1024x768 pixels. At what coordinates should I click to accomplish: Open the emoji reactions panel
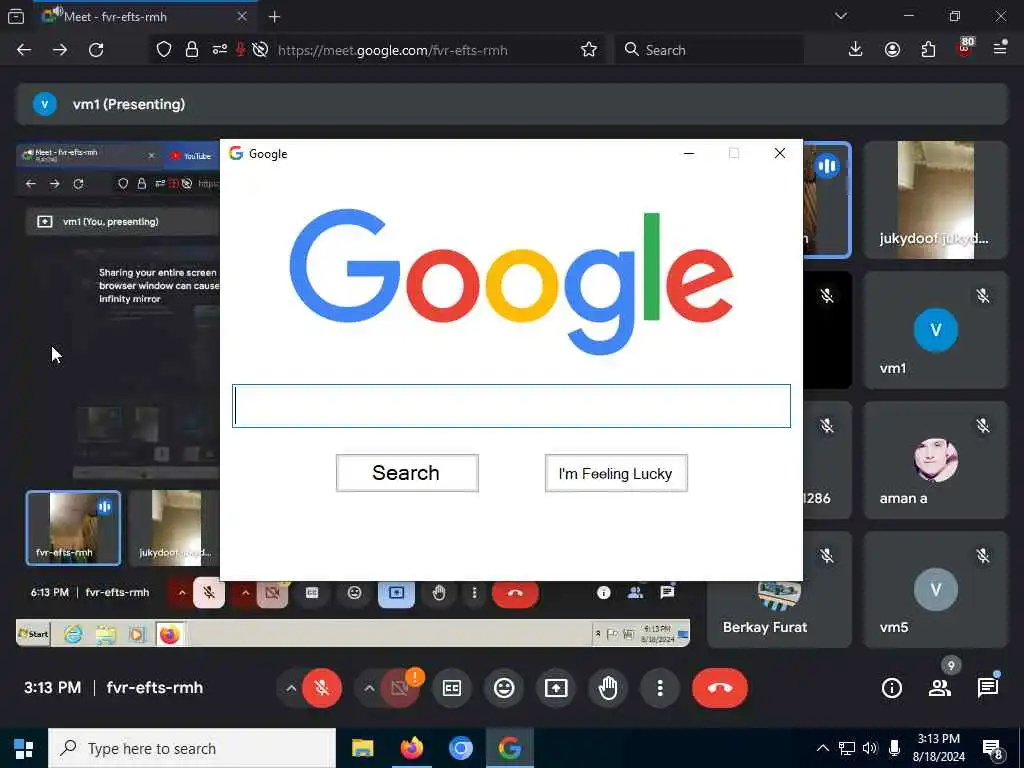pos(504,688)
